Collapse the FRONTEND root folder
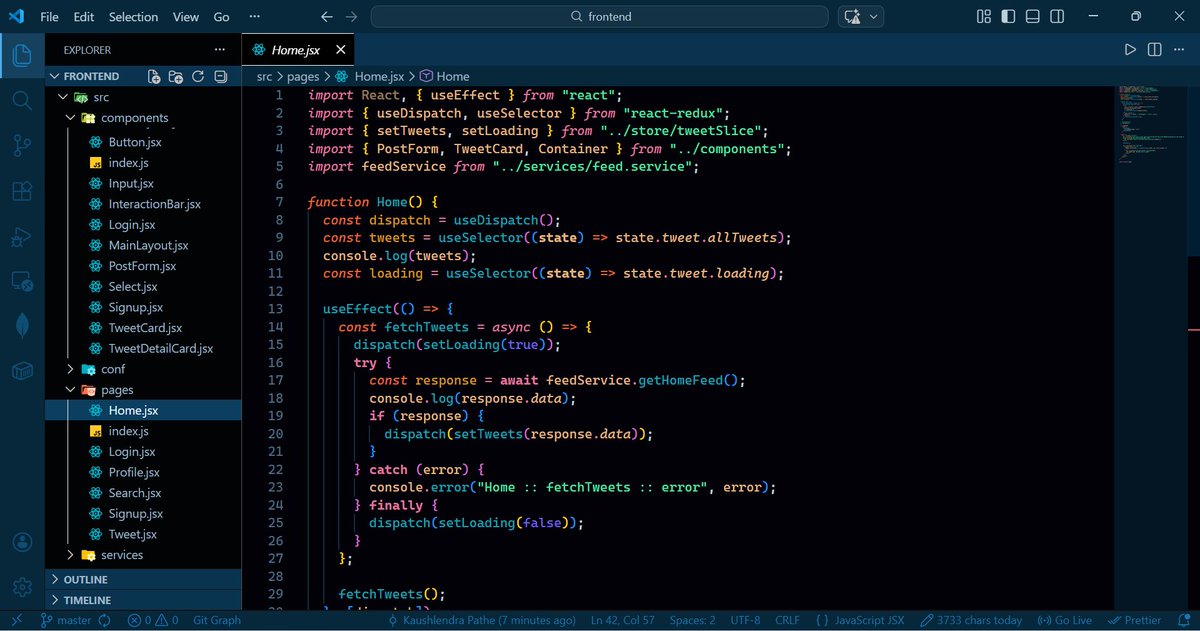Image resolution: width=1200 pixels, height=631 pixels. (x=56, y=76)
